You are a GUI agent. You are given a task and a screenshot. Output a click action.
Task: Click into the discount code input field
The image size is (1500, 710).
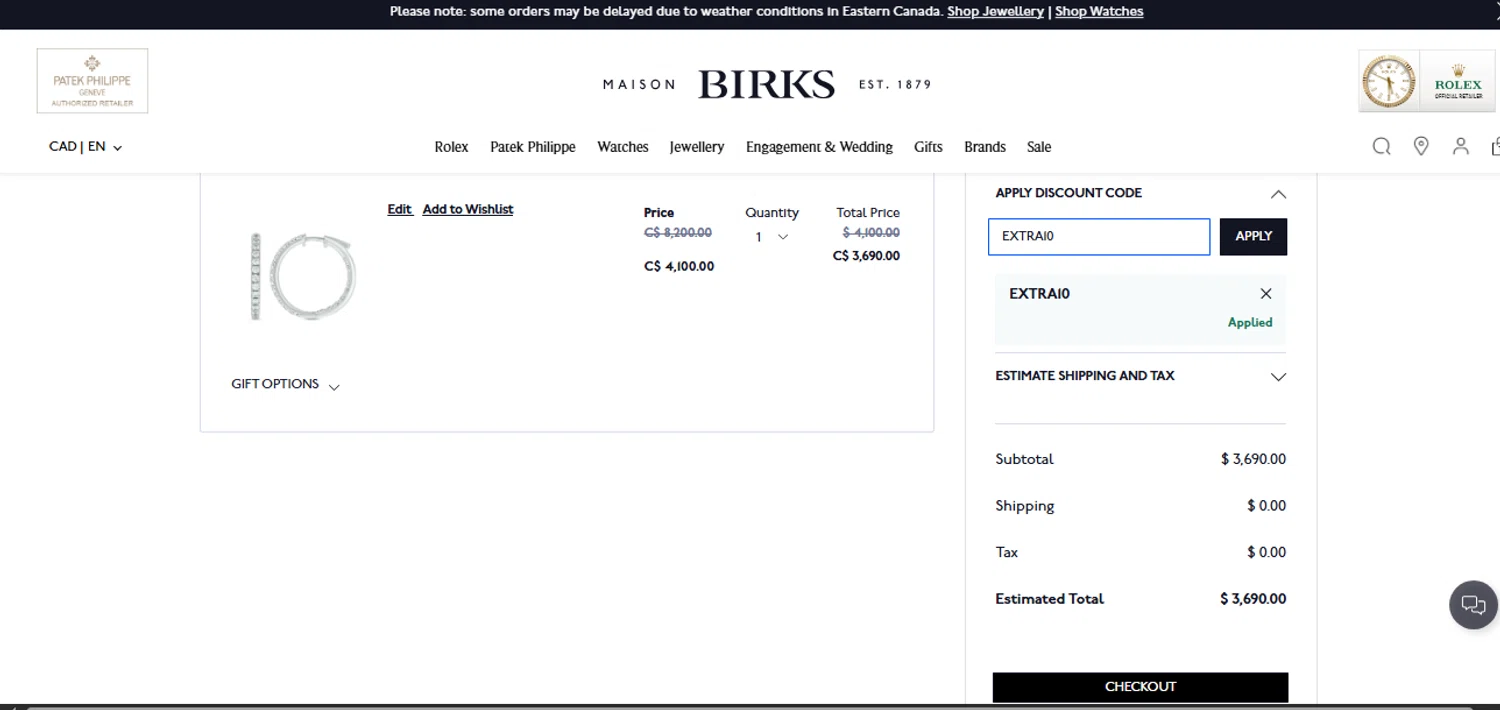tap(1099, 237)
